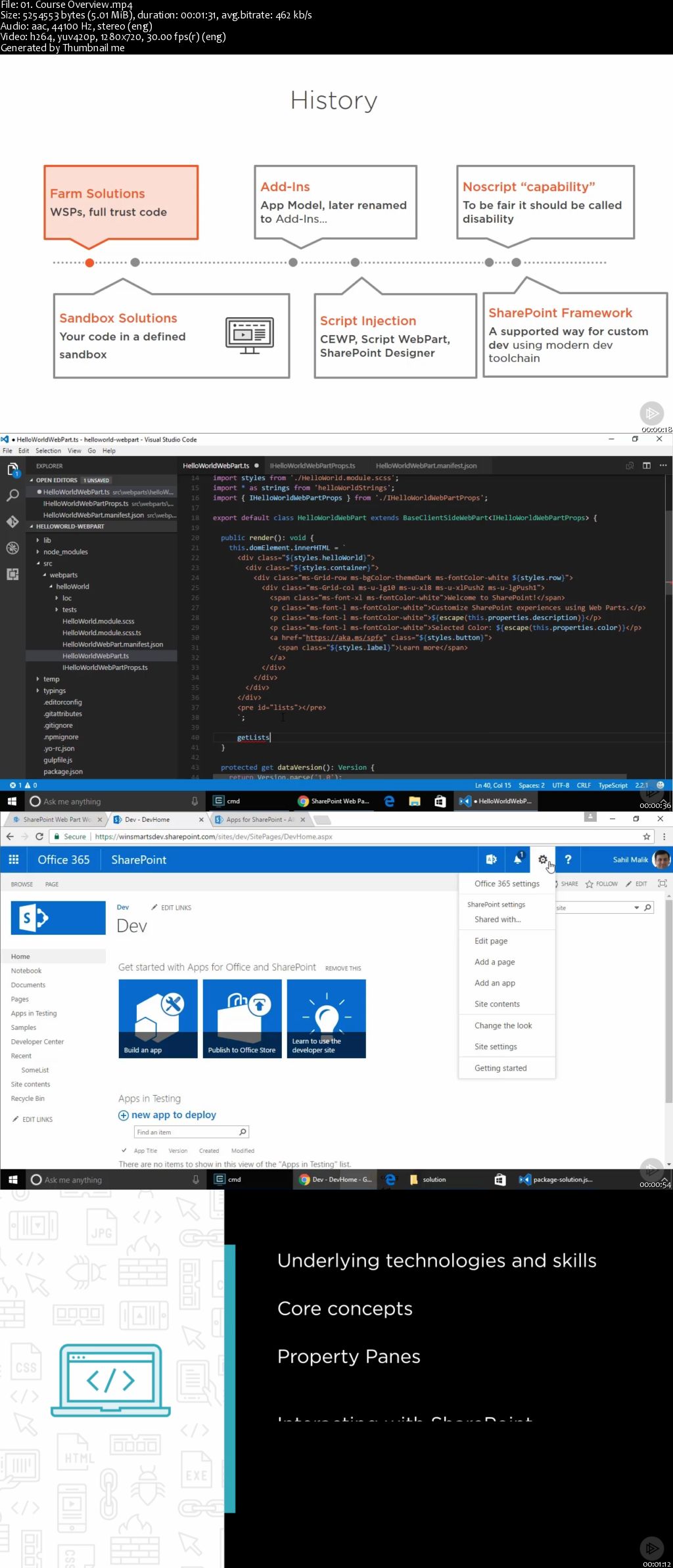Click the settings gear in SharePoint header
Image resolution: width=673 pixels, height=1568 pixels.
(x=543, y=859)
